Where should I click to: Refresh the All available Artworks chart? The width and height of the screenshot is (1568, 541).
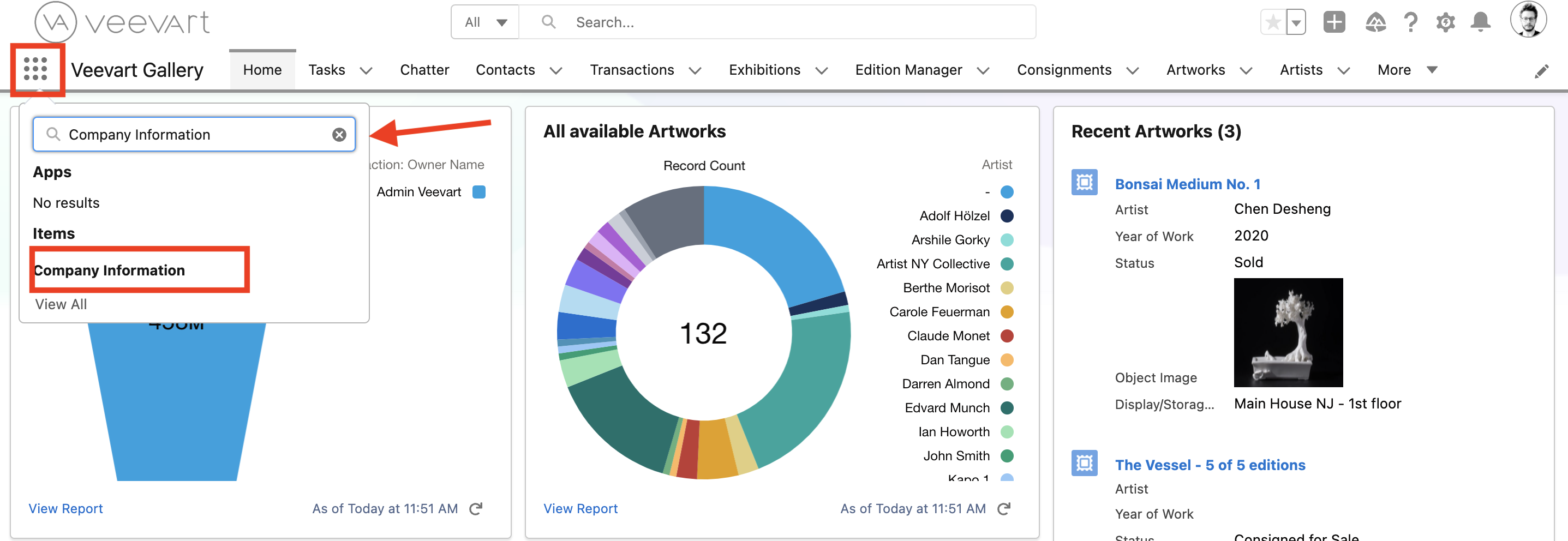pos(1004,508)
